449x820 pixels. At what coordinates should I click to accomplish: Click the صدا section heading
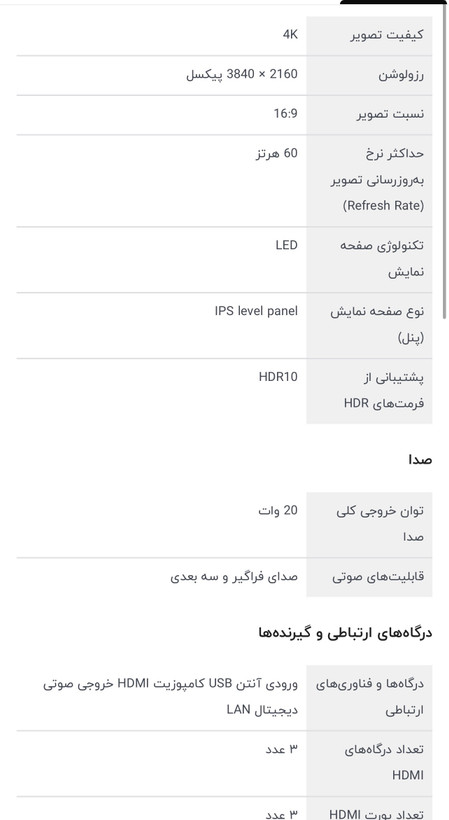point(420,460)
